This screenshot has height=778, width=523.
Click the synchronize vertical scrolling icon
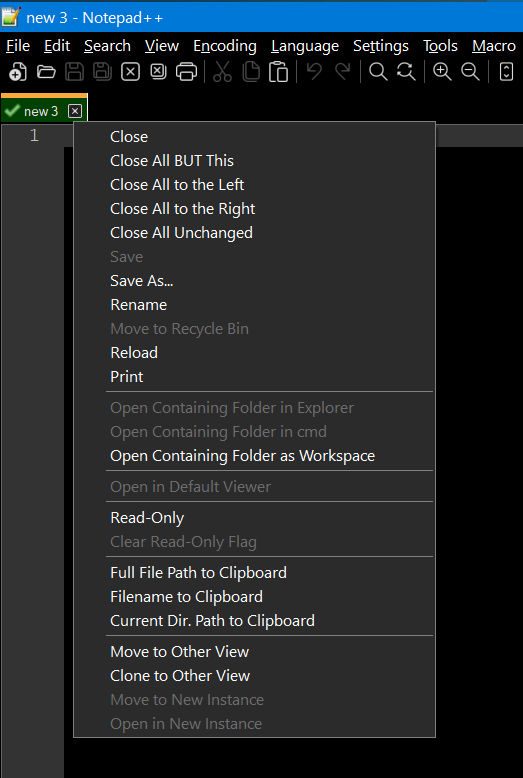(506, 72)
